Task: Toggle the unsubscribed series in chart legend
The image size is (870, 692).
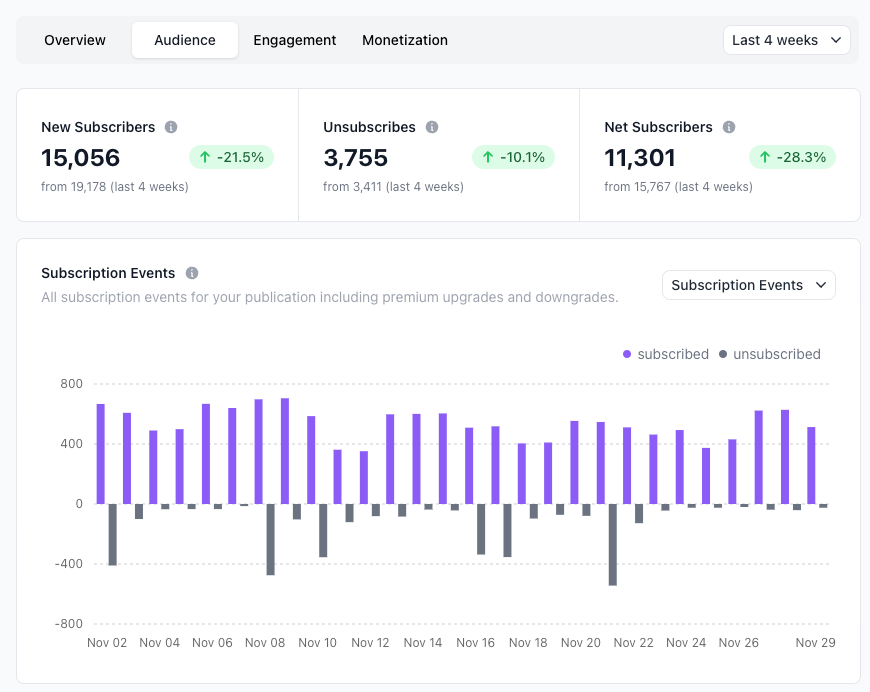Action: point(770,354)
